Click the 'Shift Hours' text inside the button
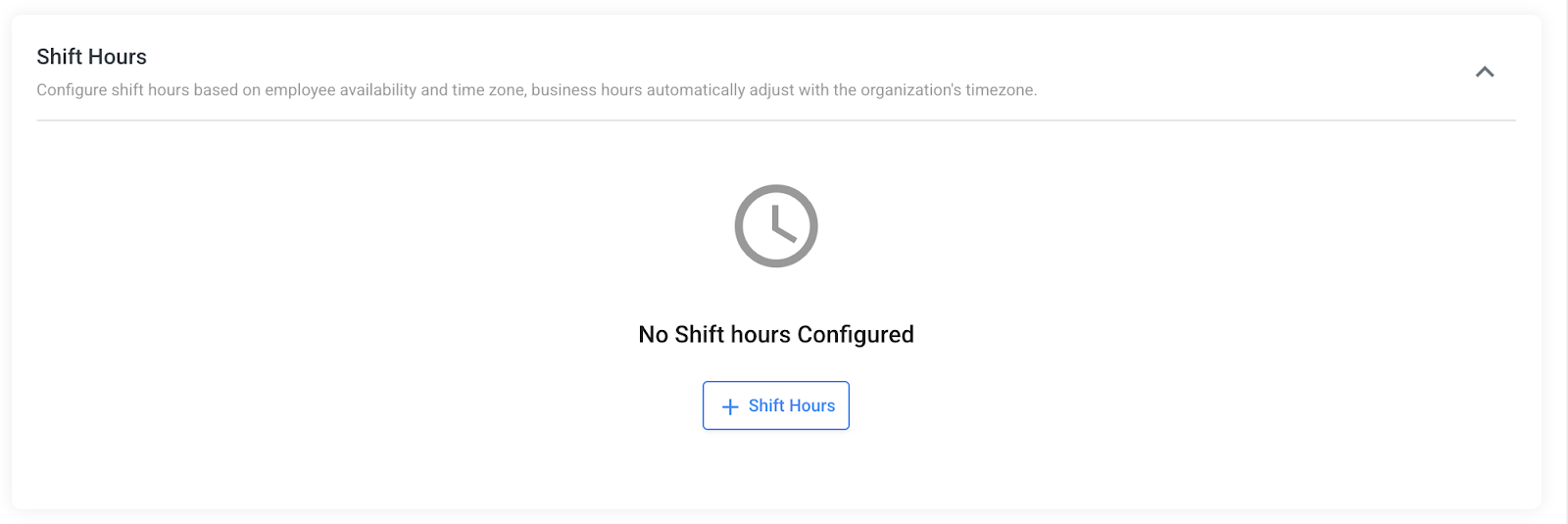 pos(792,405)
